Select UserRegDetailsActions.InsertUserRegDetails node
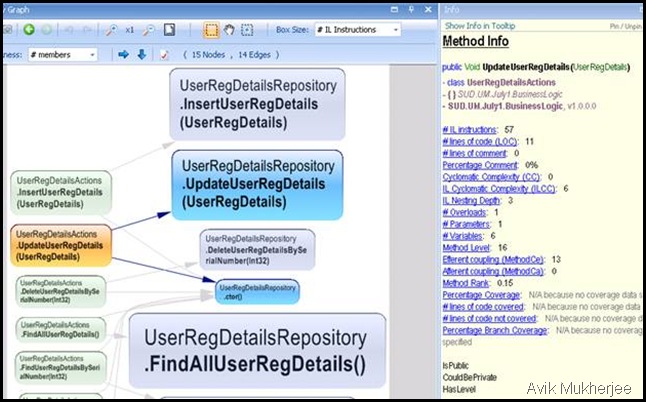The height and width of the screenshot is (402, 646). pyautogui.click(x=61, y=192)
